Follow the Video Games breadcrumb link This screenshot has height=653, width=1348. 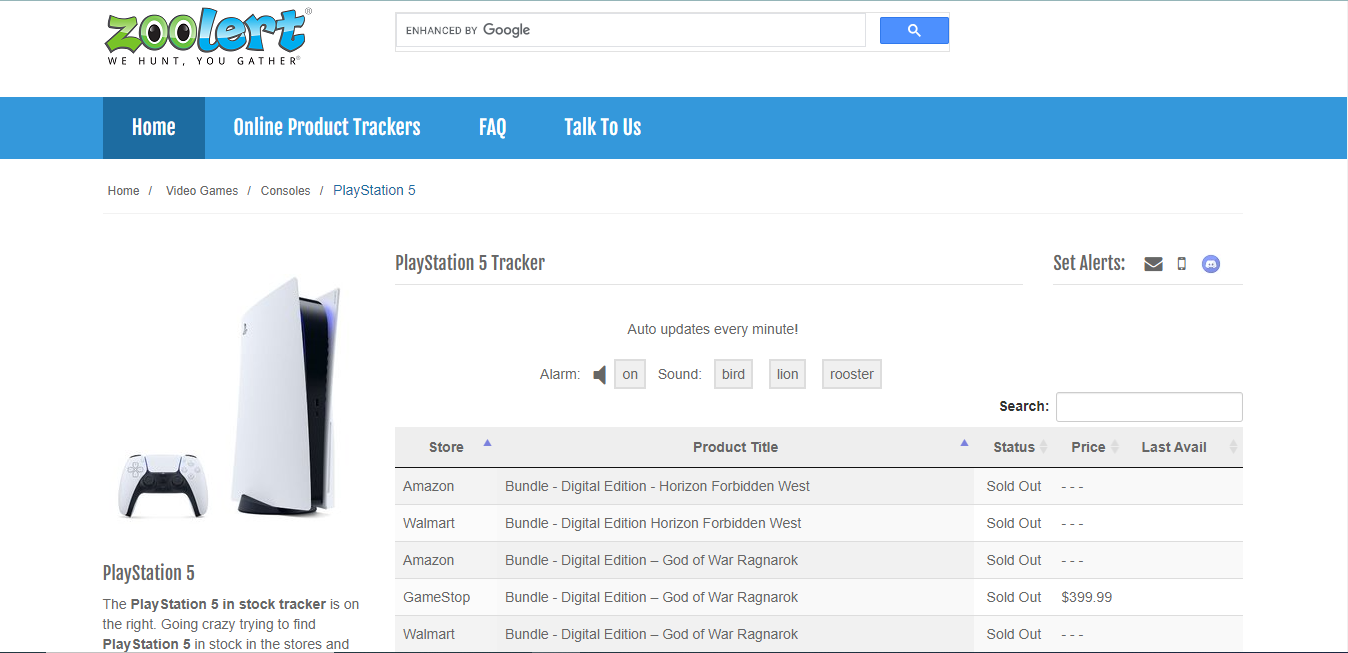202,191
